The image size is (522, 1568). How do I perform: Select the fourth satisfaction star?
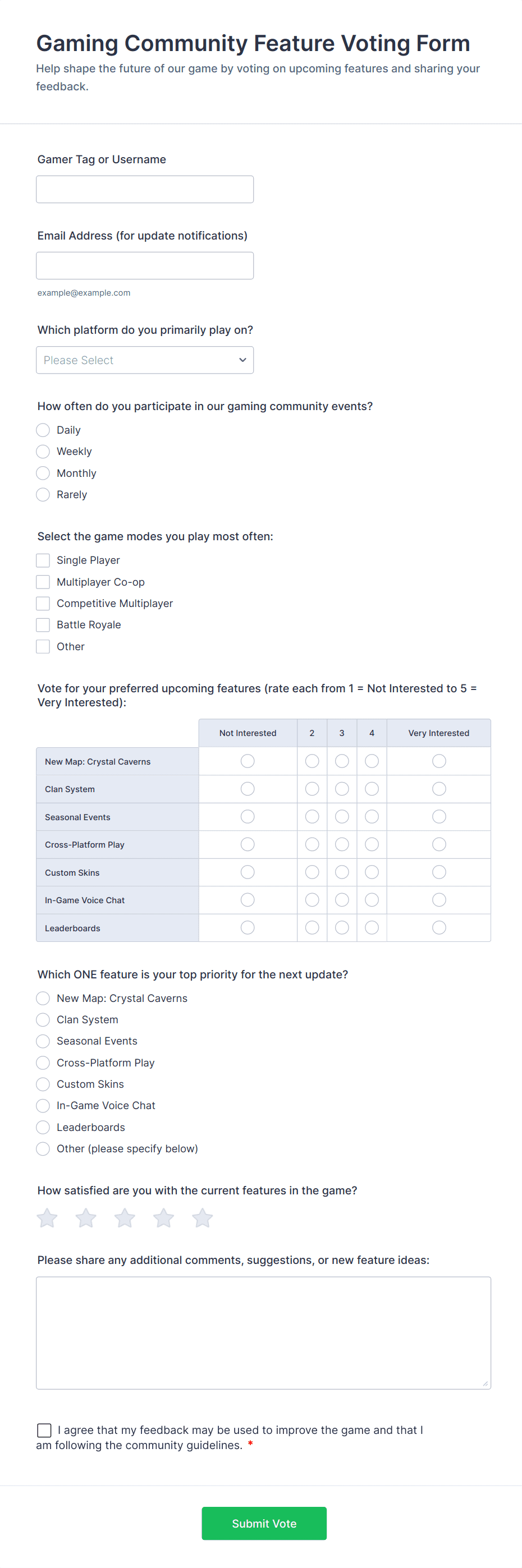click(x=163, y=1218)
